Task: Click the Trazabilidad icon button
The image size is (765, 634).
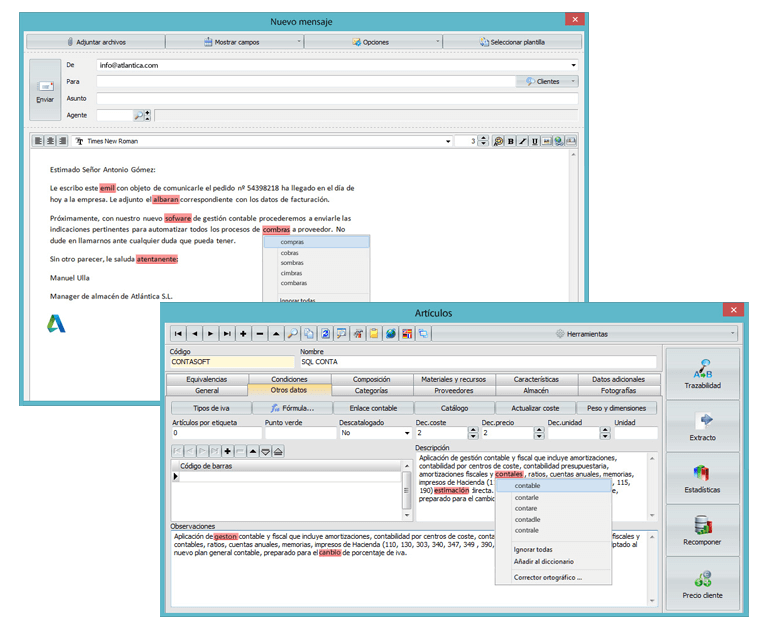Action: coord(702,375)
